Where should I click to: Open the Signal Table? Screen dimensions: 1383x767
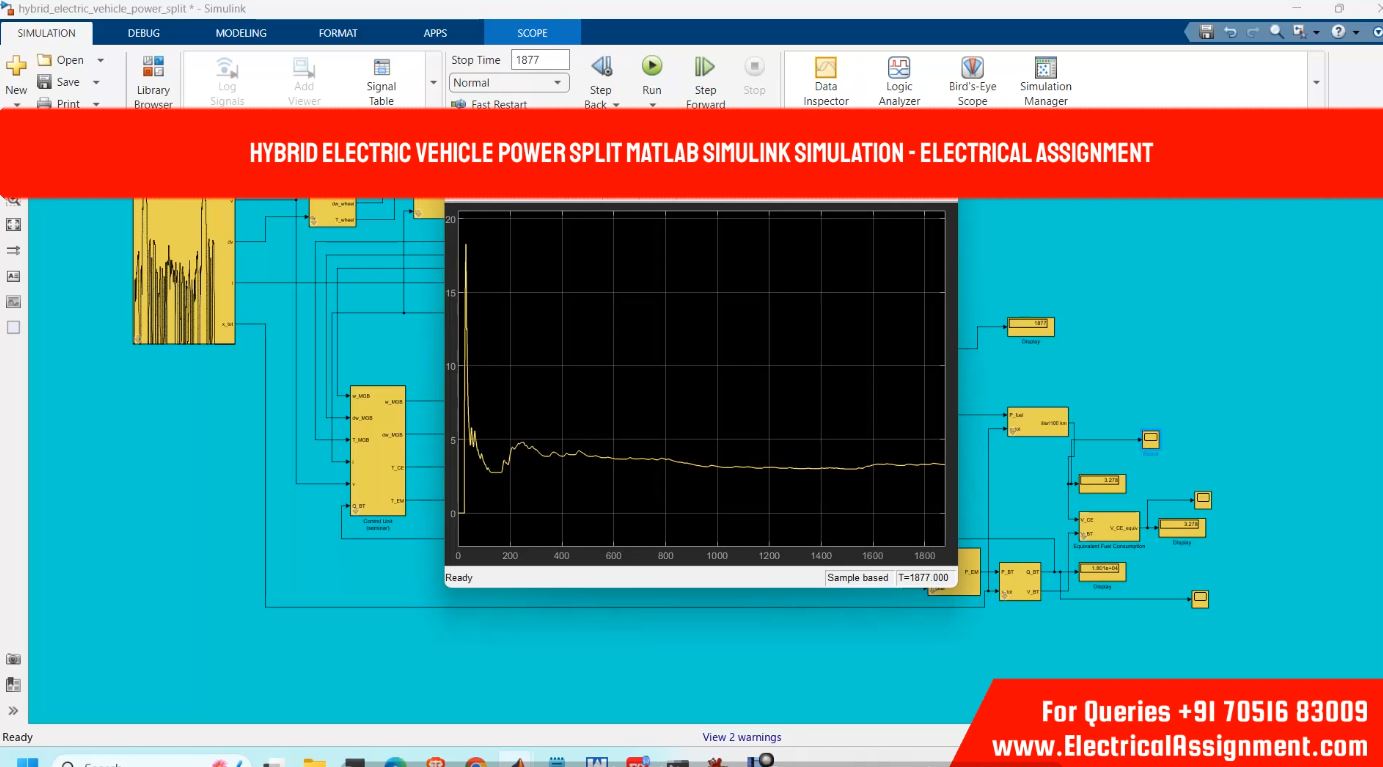pyautogui.click(x=381, y=78)
